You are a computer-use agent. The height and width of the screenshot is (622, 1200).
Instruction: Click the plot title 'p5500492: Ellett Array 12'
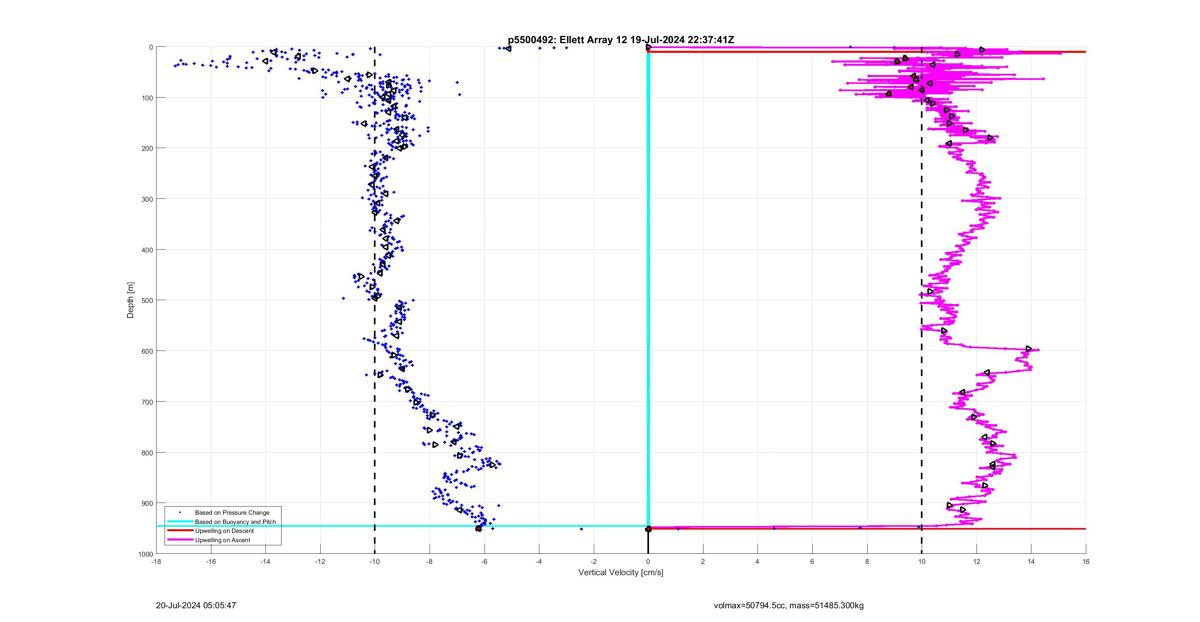pos(568,39)
